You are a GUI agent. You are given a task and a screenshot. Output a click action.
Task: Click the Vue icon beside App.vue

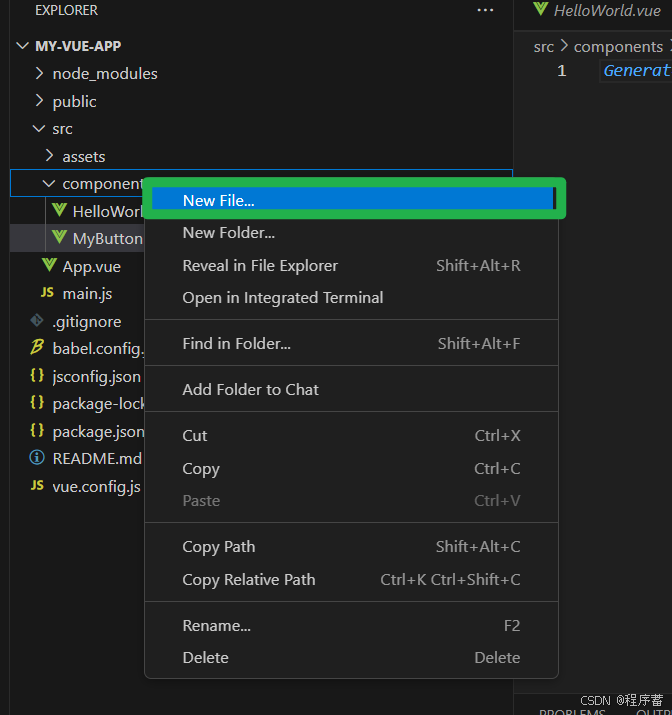click(x=49, y=266)
